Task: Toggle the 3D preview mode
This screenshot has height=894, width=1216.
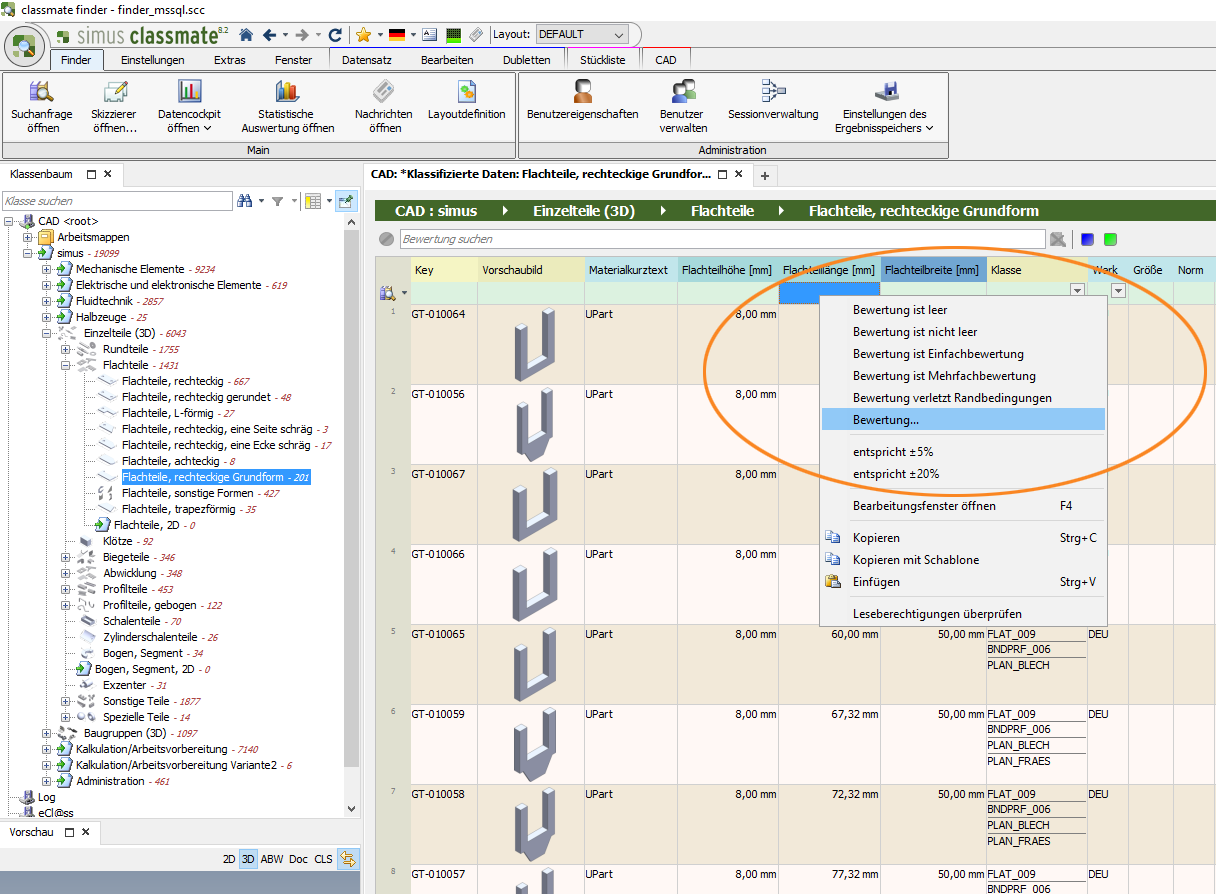Action: 248,859
